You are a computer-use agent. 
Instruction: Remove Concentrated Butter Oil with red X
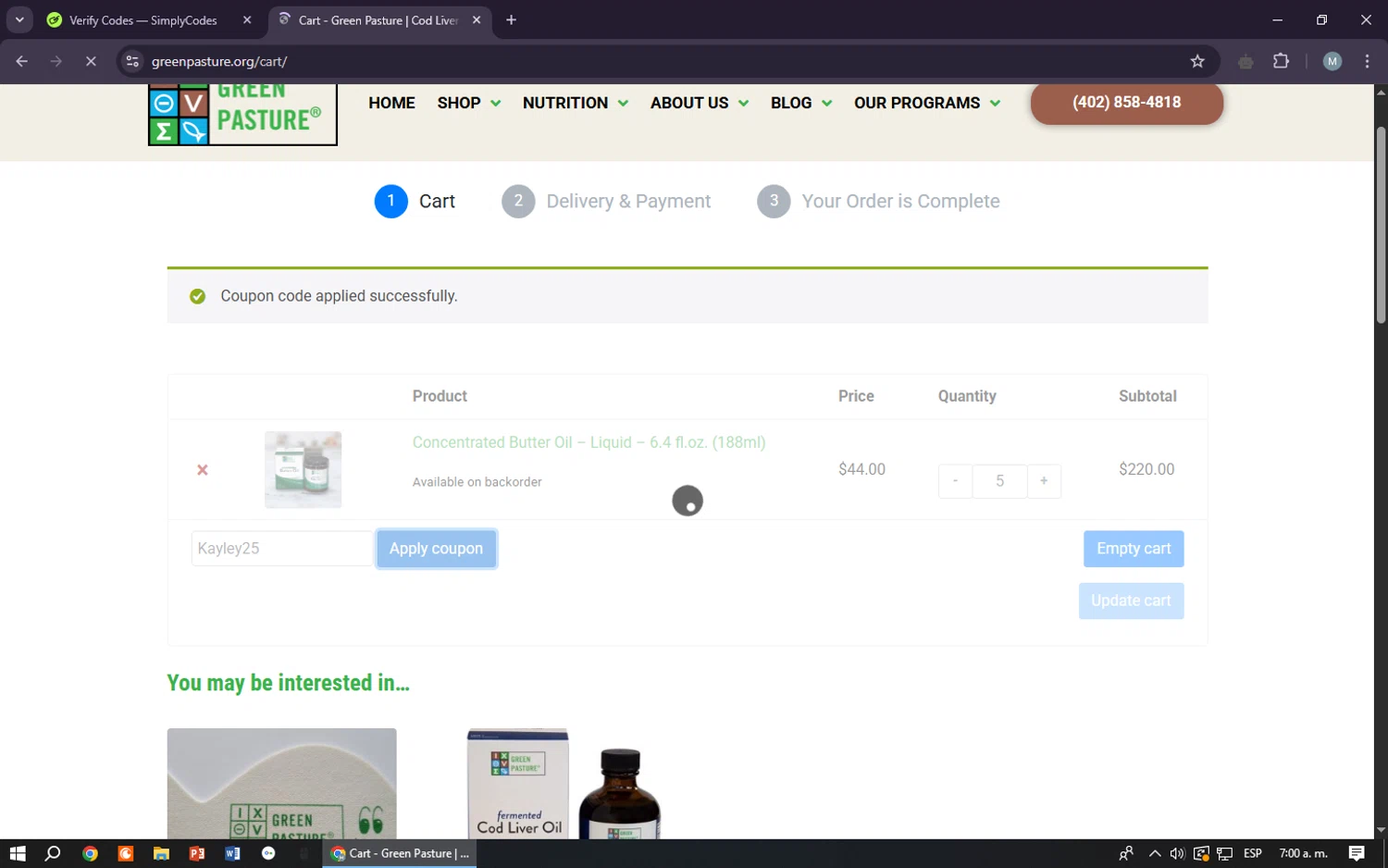click(x=203, y=470)
